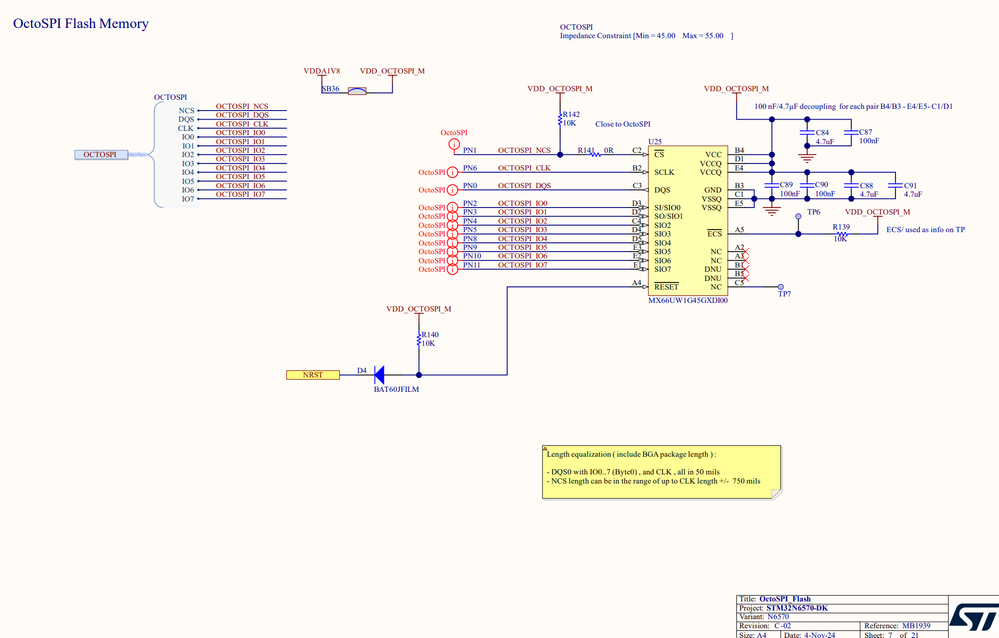Click the U25 designator

[655, 141]
